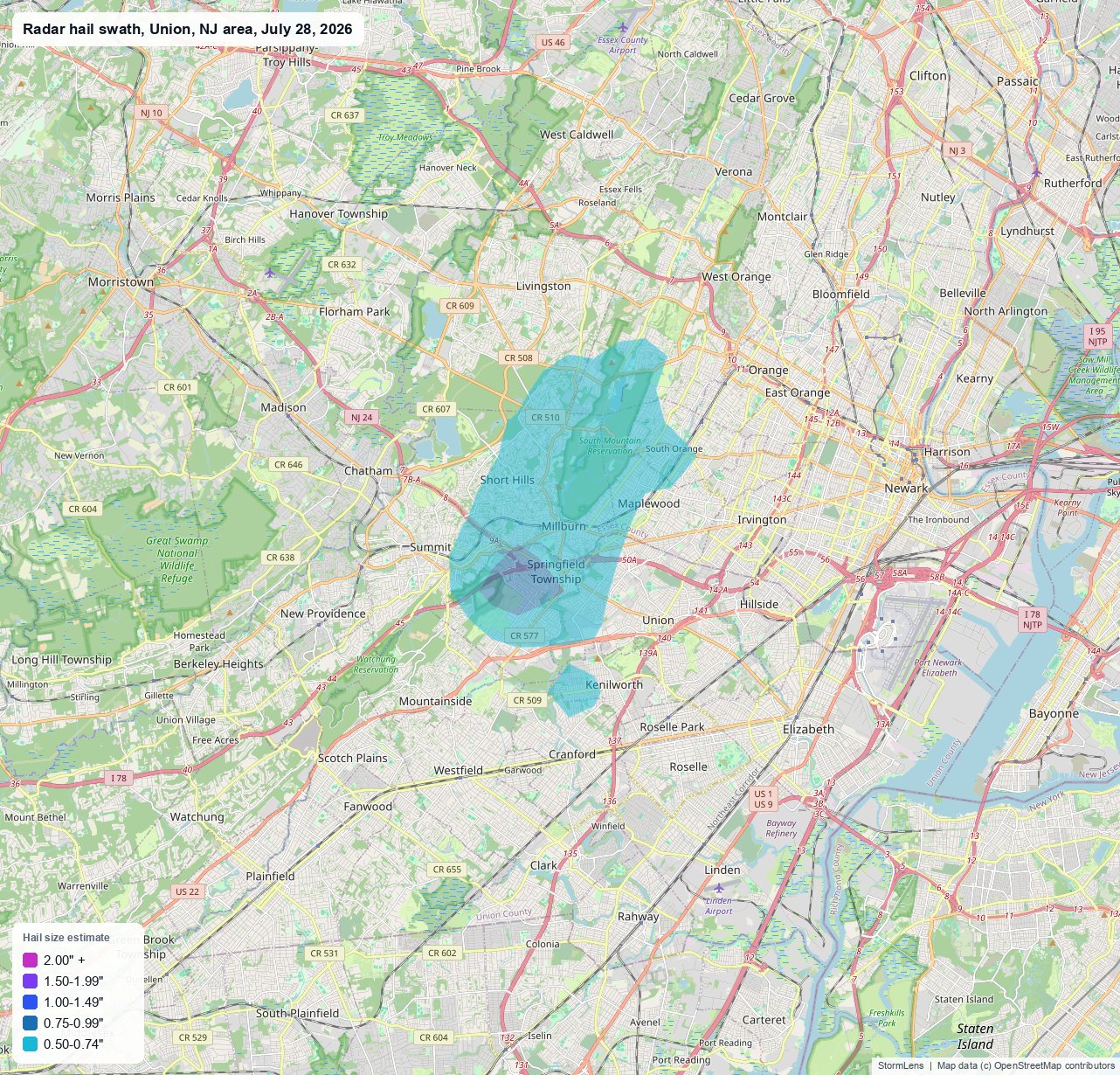The width and height of the screenshot is (1120, 1075).
Task: Click the 'Bayonne' city label
Action: coord(1054,713)
